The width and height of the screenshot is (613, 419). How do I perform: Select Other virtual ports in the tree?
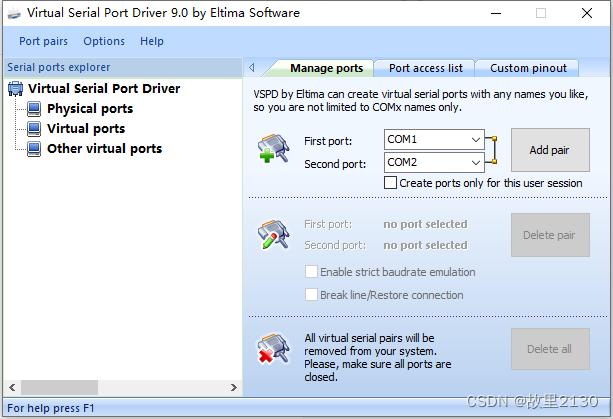coord(104,149)
